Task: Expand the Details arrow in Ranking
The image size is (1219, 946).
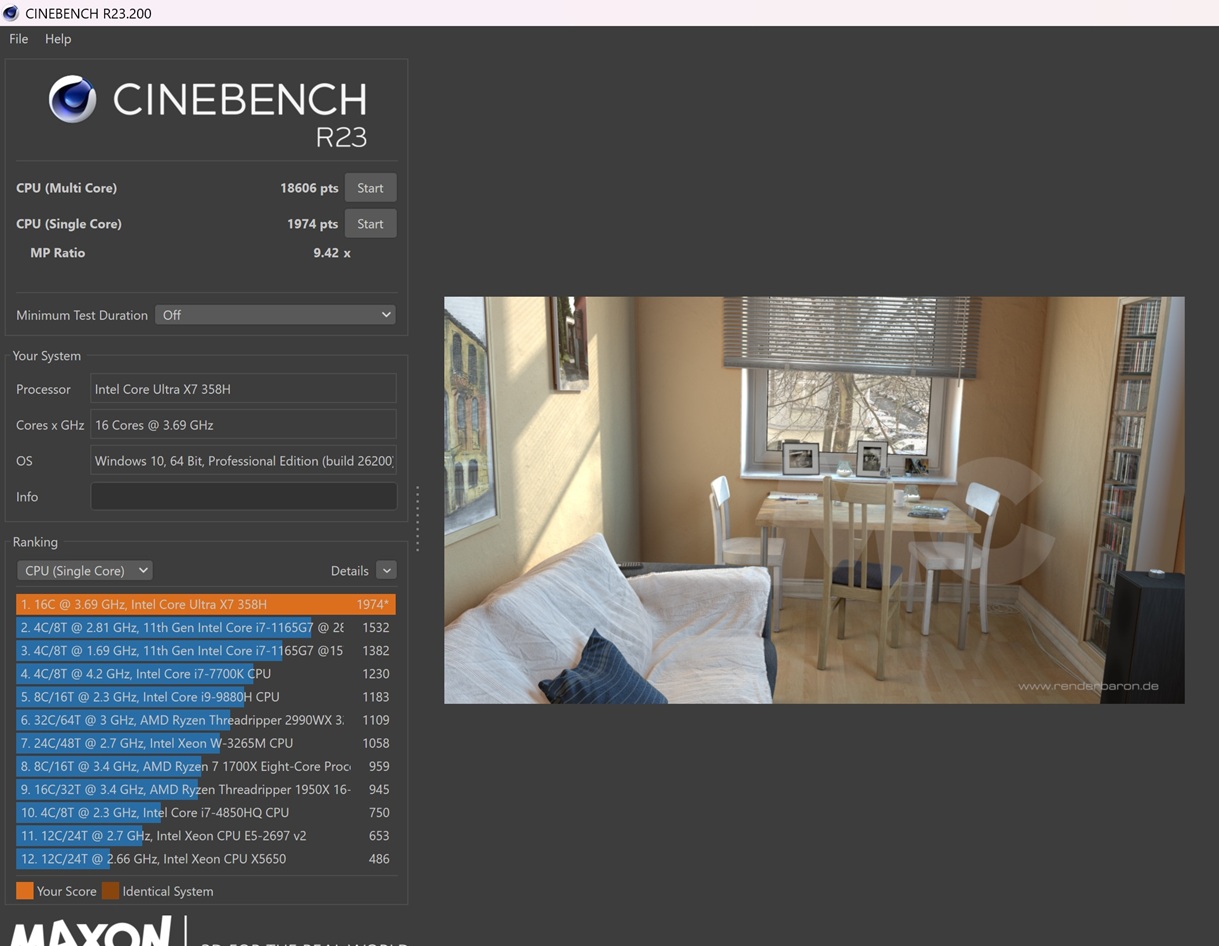Action: point(386,570)
